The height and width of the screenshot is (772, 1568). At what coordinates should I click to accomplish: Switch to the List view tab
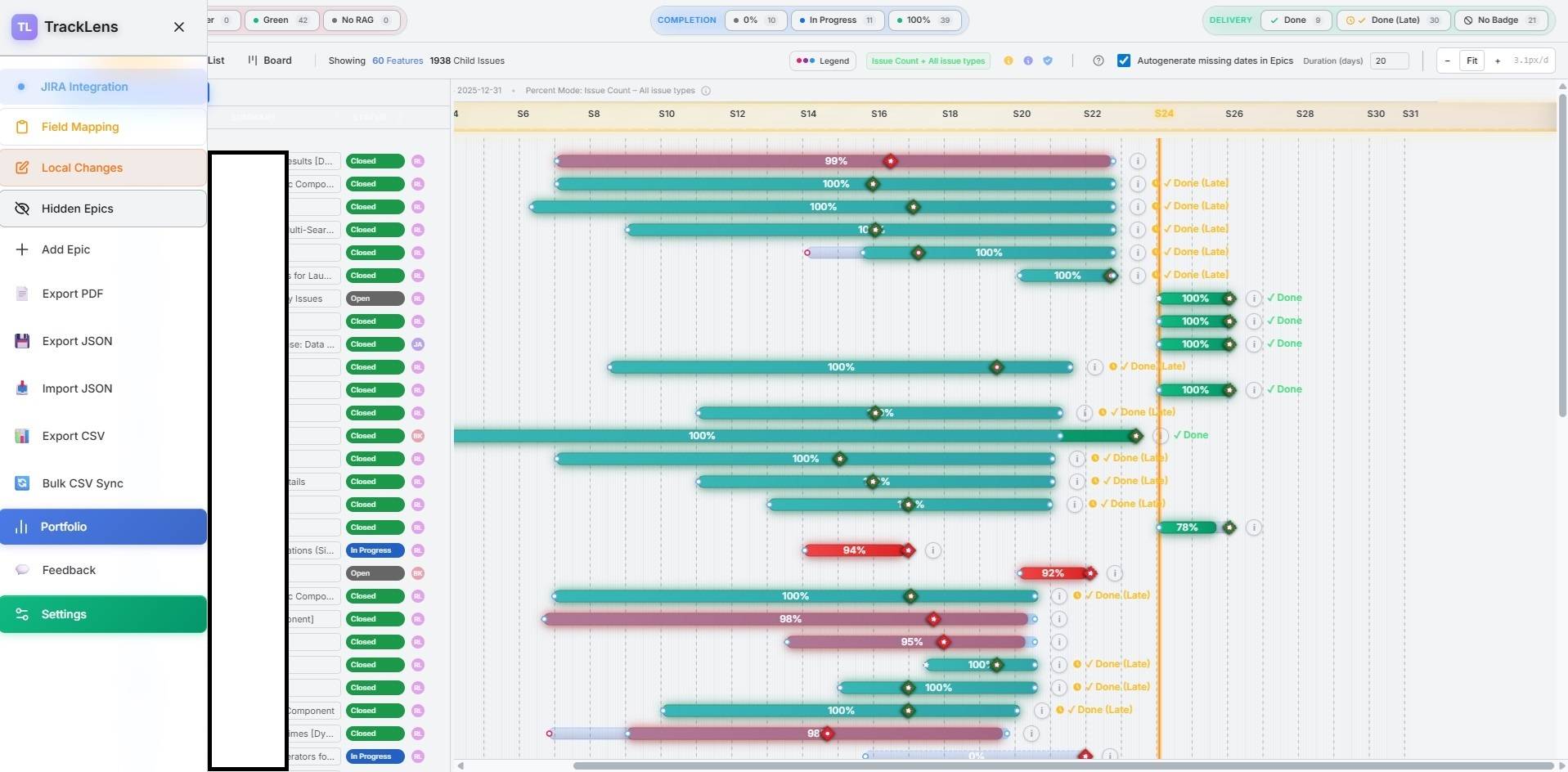click(215, 60)
